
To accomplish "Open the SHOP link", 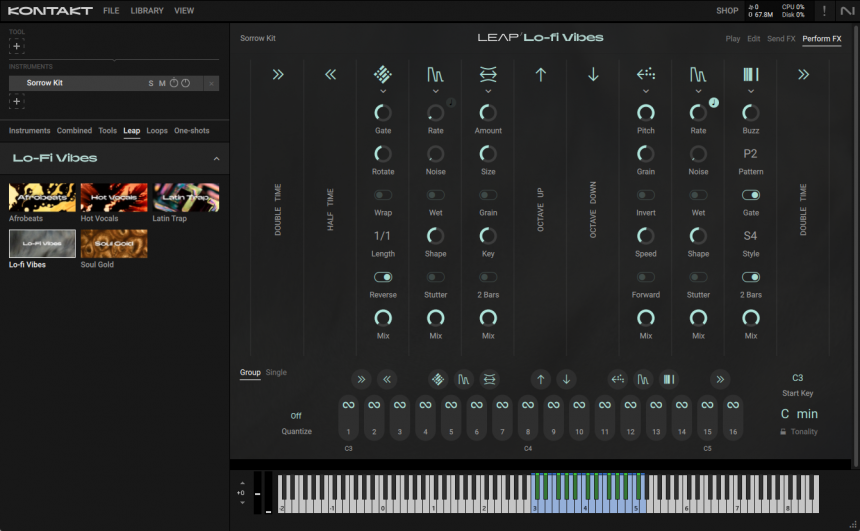I will pyautogui.click(x=727, y=10).
